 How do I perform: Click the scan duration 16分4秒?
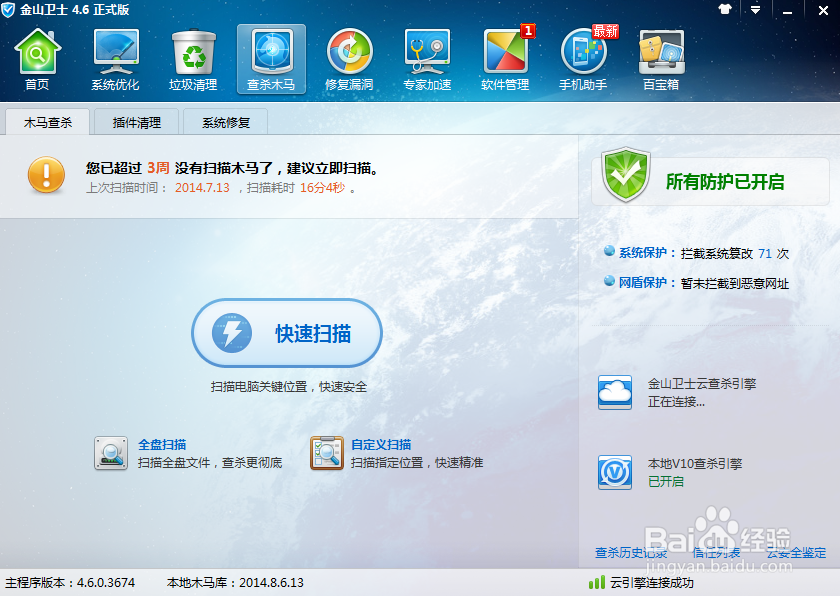coord(322,188)
